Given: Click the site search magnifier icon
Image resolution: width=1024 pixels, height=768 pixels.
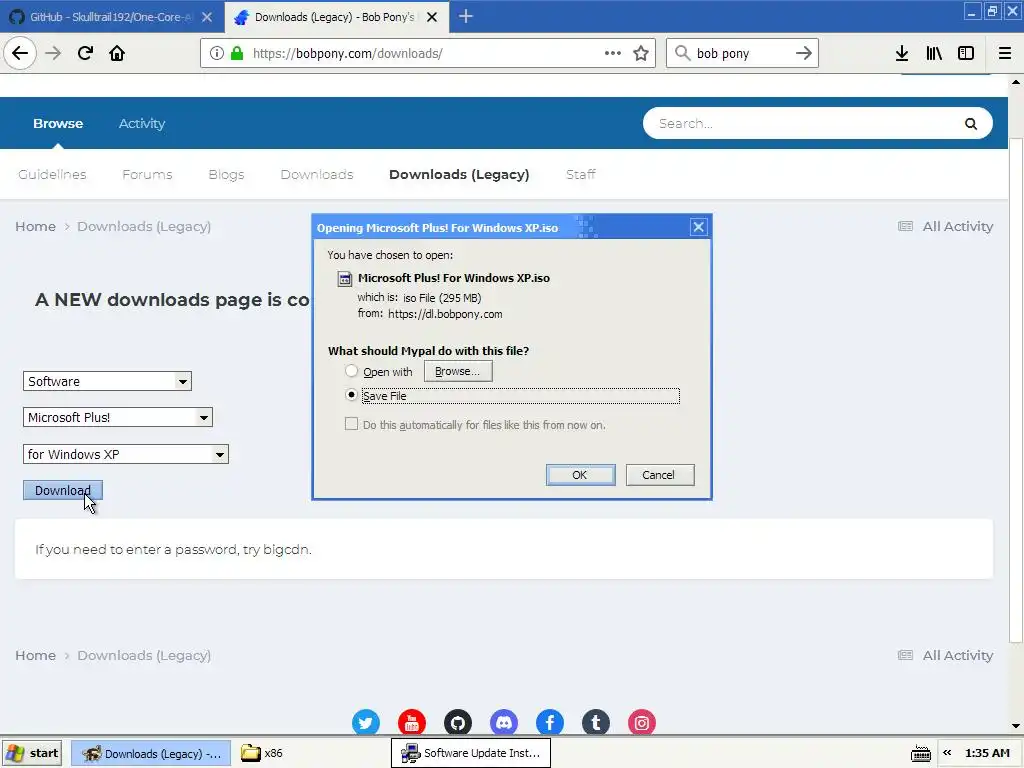Looking at the screenshot, I should [x=971, y=123].
